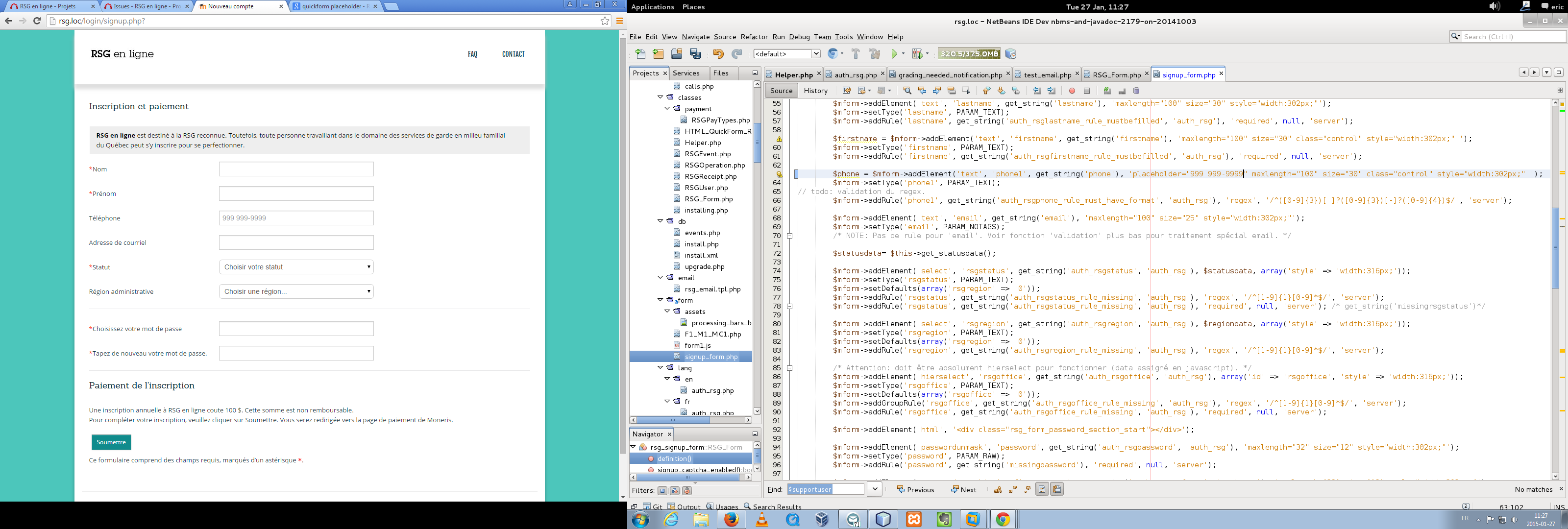1568x529 pixels.
Task: Open the Refactor menu
Action: pos(754,37)
